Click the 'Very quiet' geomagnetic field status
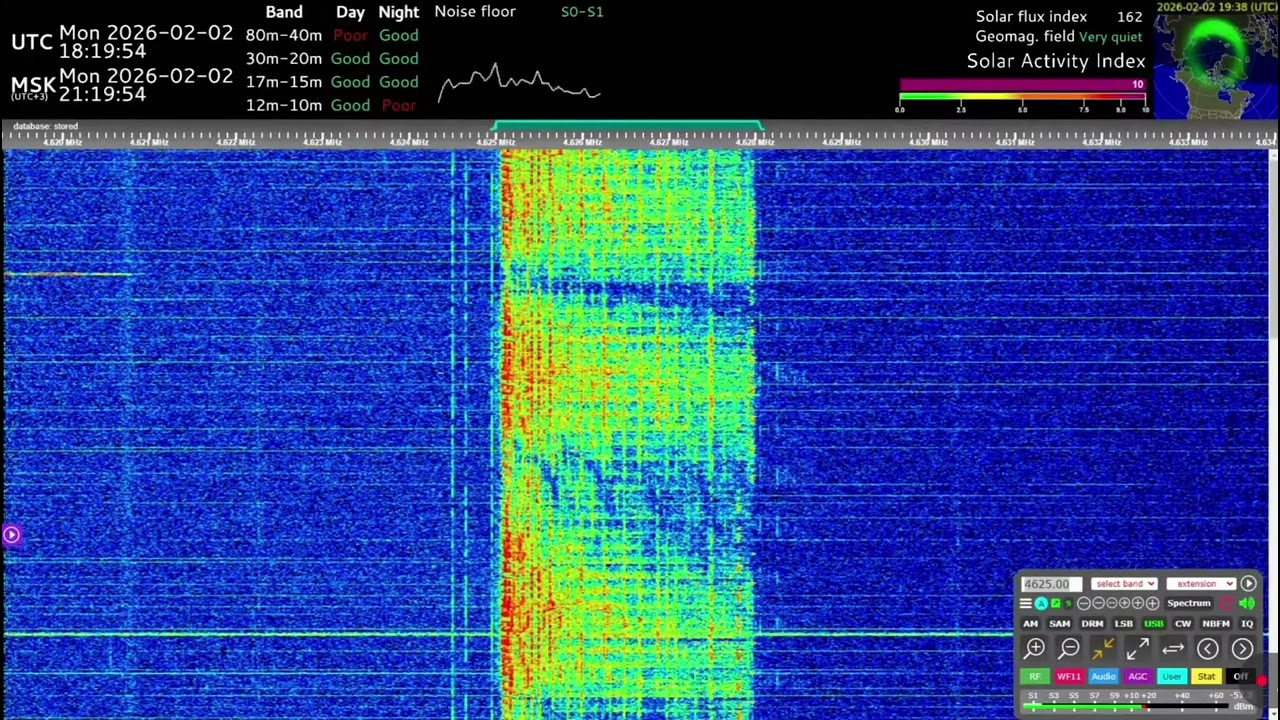The width and height of the screenshot is (1280, 720). 1110,37
